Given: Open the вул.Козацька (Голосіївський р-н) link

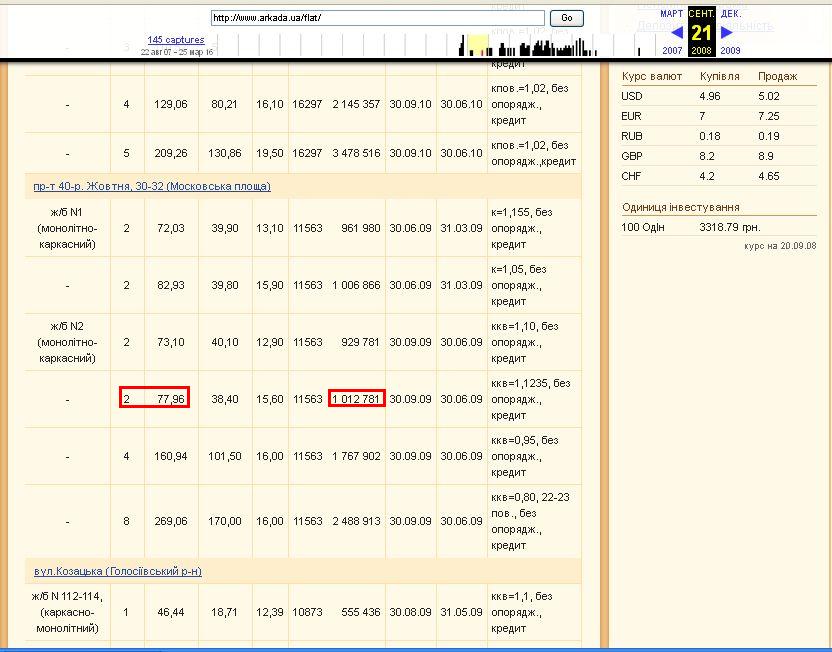Looking at the screenshot, I should (118, 571).
